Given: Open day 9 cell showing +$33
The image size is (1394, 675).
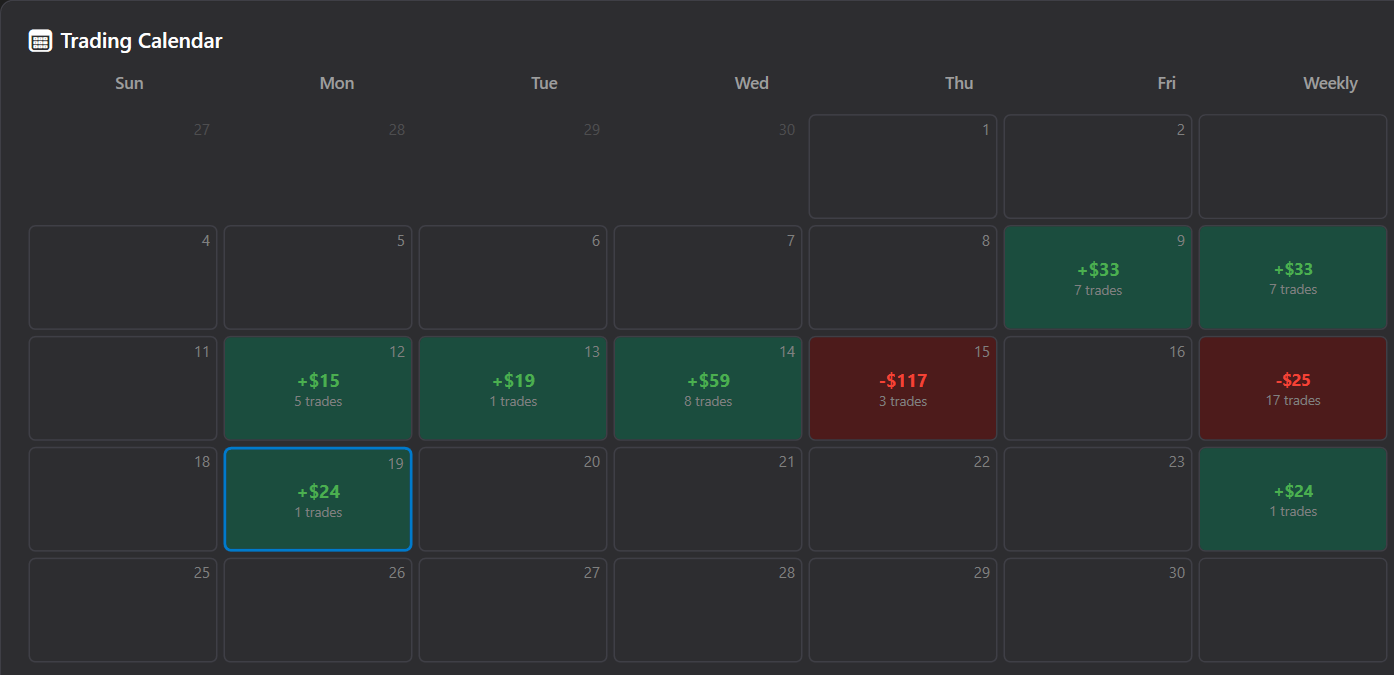Looking at the screenshot, I should [1098, 277].
